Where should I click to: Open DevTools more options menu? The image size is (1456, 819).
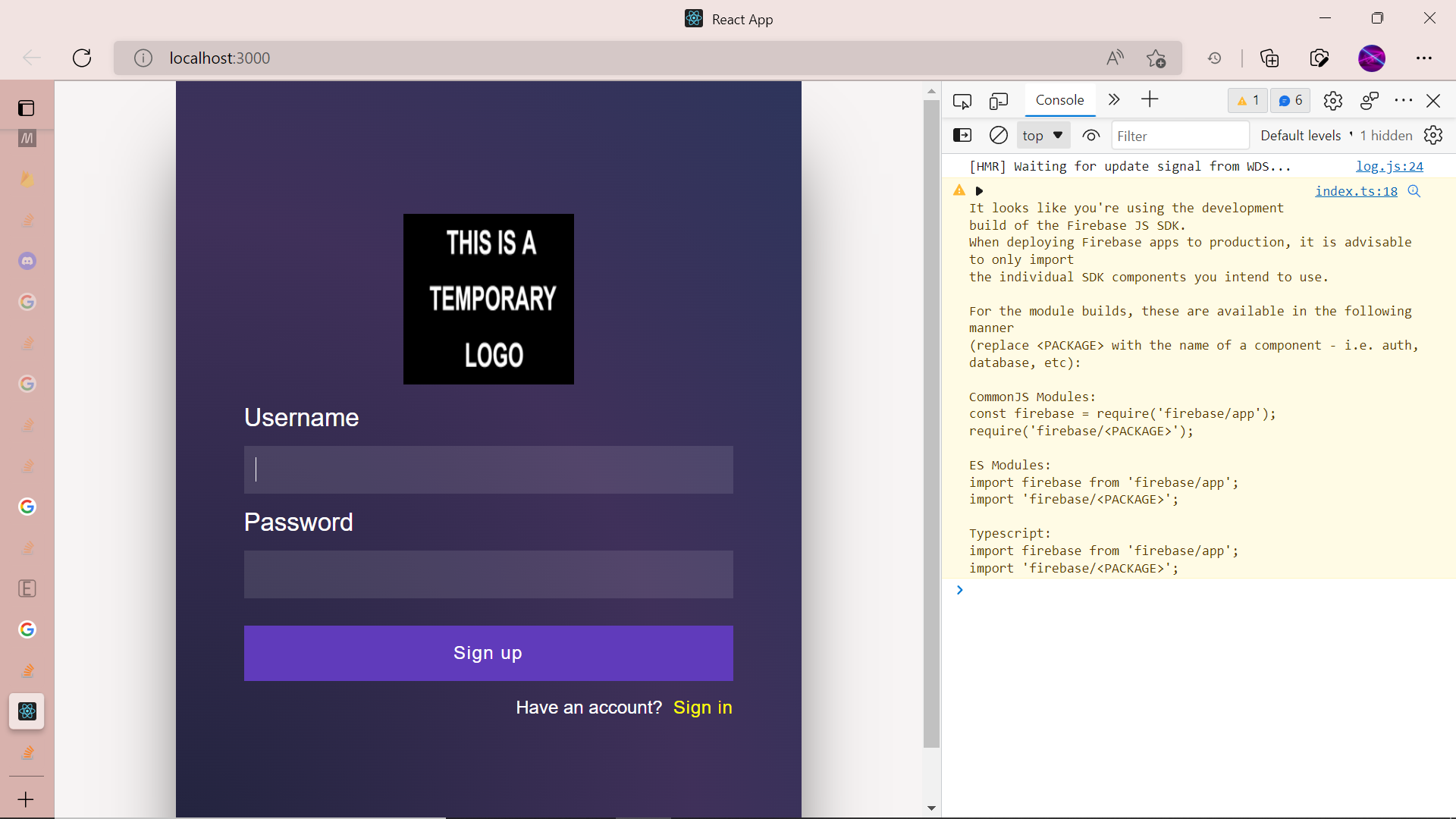(x=1404, y=100)
